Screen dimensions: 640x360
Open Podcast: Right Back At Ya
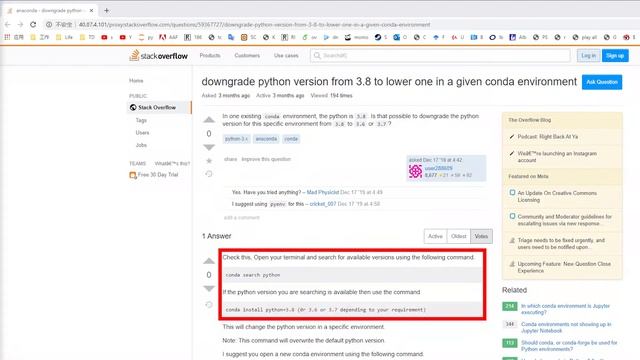pos(547,137)
